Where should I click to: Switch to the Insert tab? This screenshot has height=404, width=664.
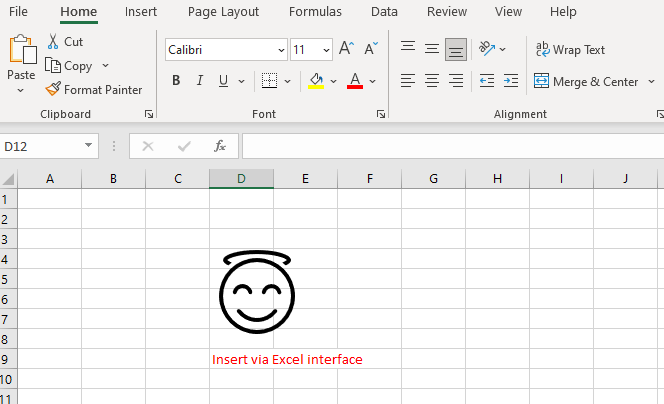tap(140, 12)
